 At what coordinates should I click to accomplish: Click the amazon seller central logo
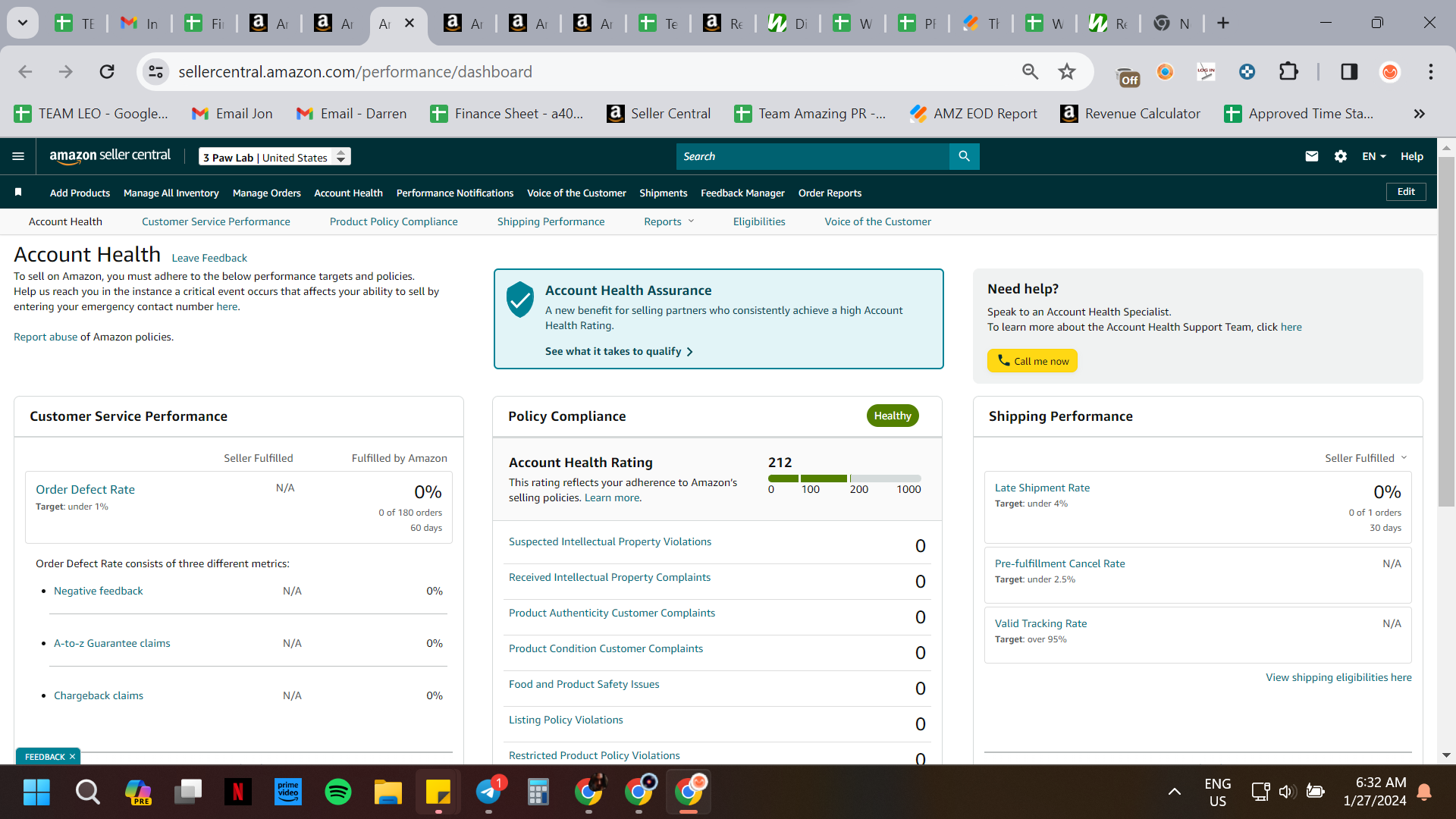110,155
